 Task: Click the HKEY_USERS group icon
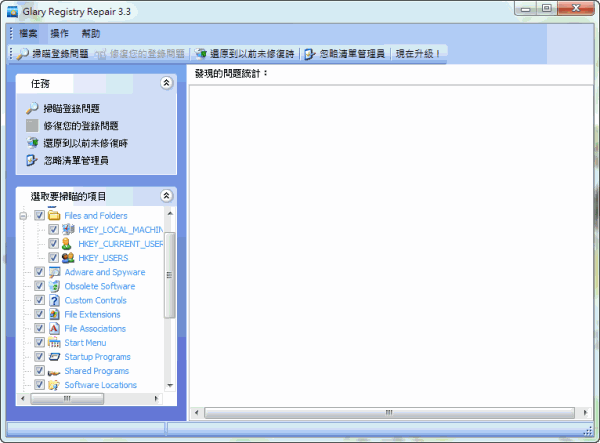coord(68,258)
